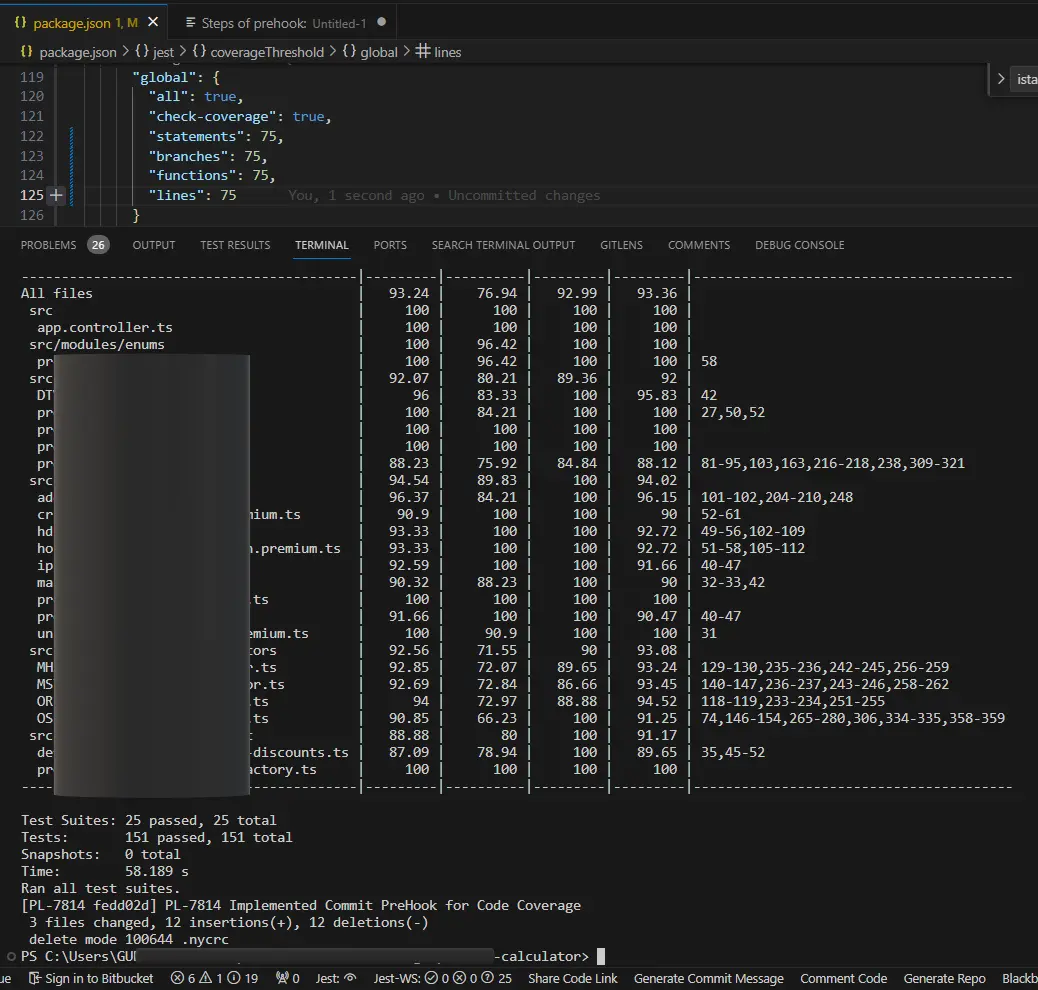
Task: Click package.json in the breadcrumb path
Action: click(x=77, y=52)
